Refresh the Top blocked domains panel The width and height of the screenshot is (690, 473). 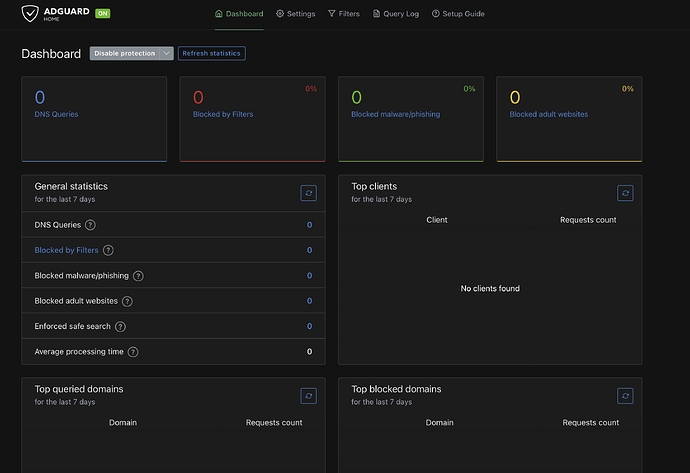point(625,396)
